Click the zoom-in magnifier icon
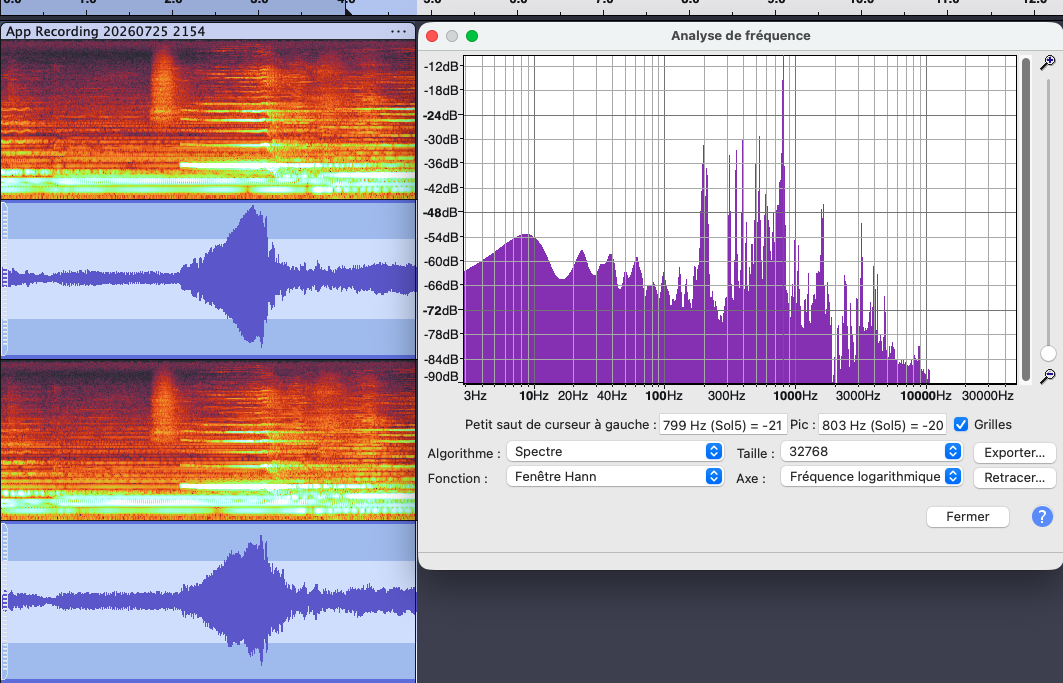 pyautogui.click(x=1048, y=62)
